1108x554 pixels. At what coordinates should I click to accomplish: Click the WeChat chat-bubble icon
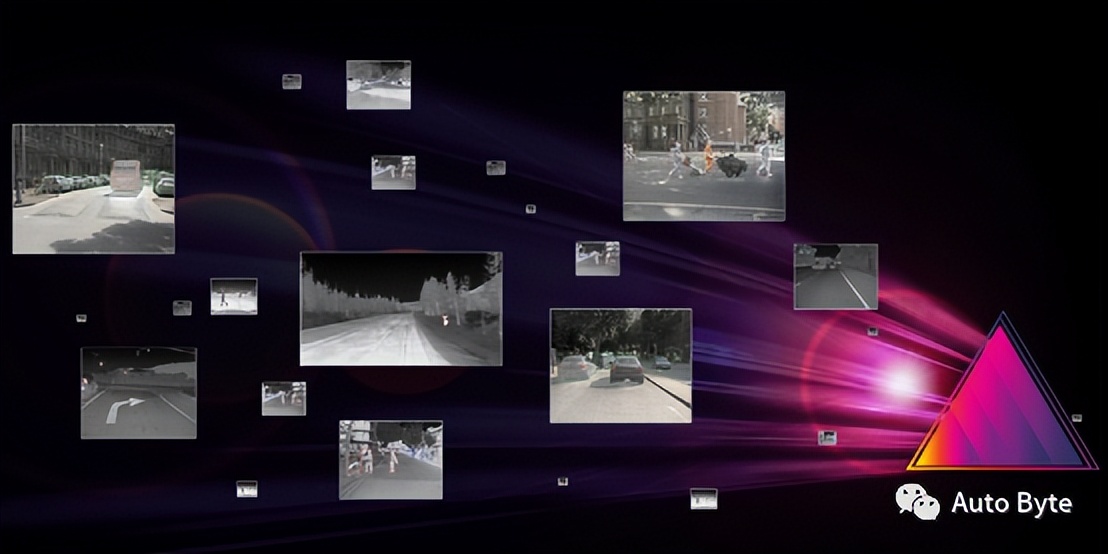tap(916, 501)
